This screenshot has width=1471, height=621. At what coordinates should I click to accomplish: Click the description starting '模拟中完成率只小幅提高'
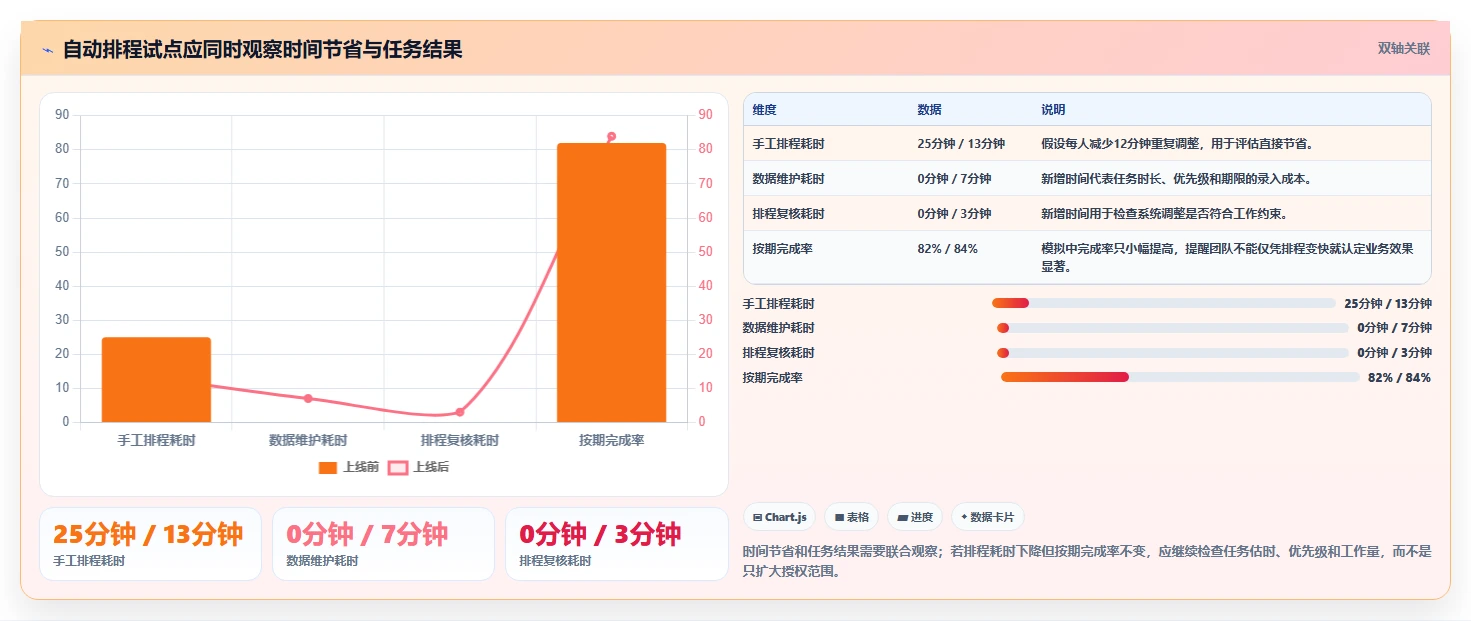1231,258
